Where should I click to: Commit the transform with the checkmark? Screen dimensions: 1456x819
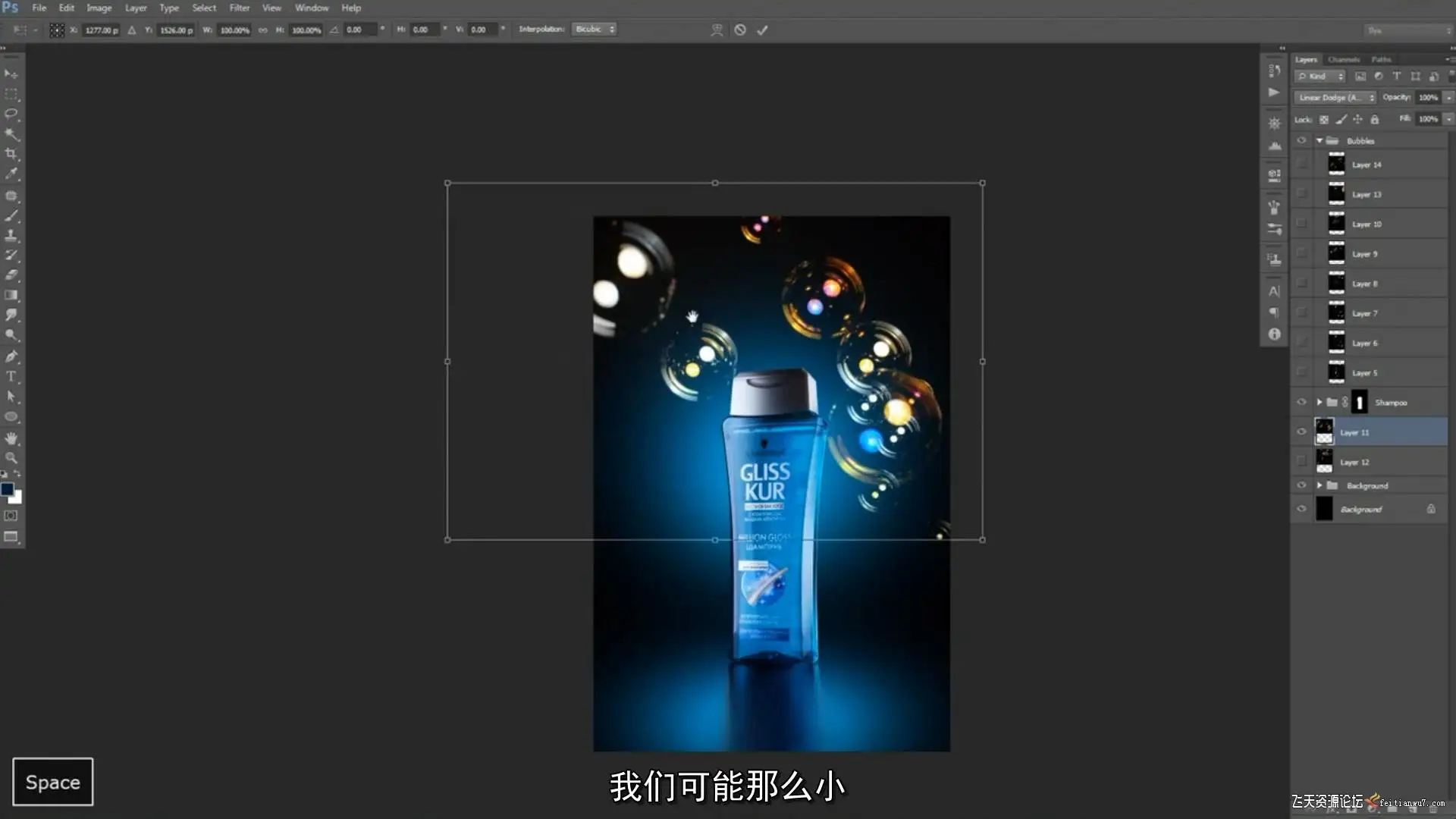click(762, 30)
